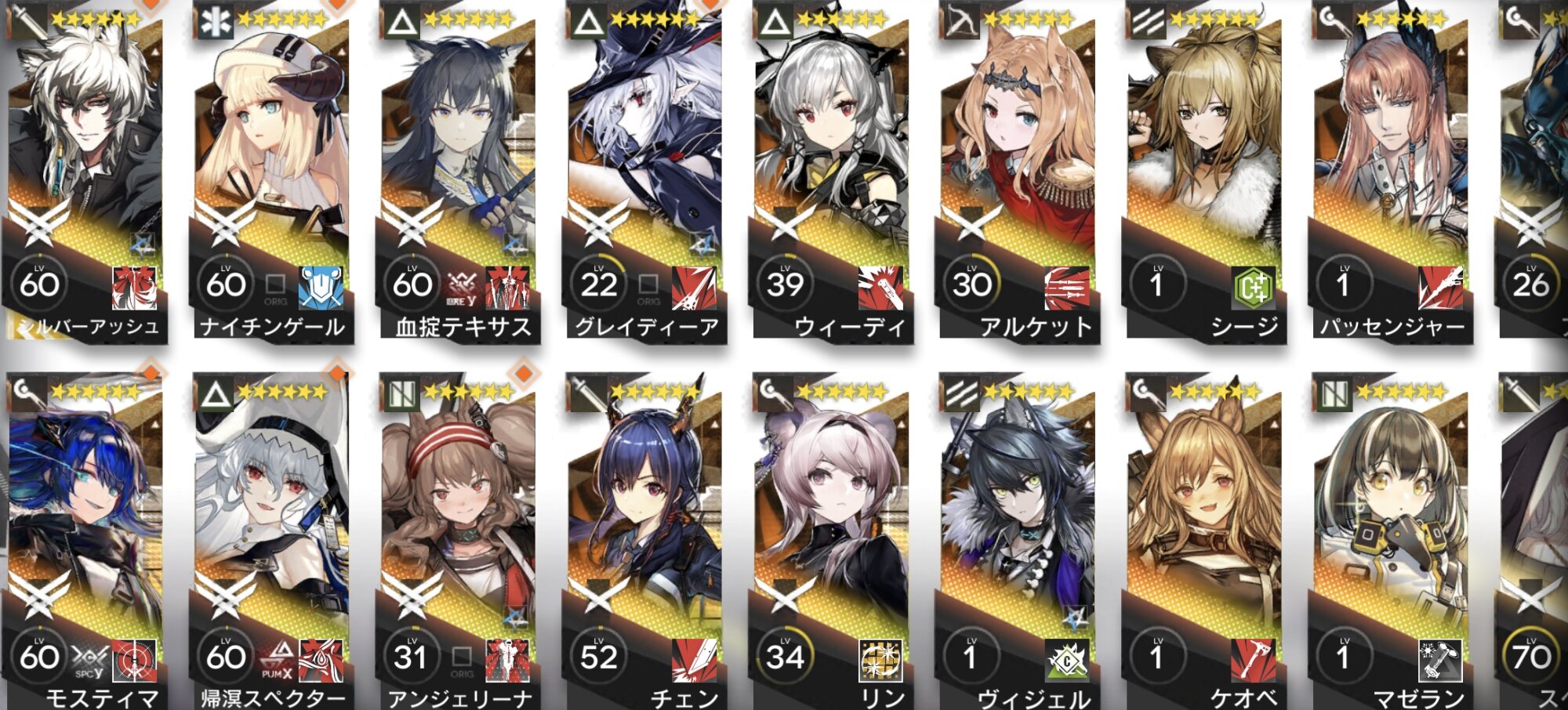Select the ケオベ operator portrait
The height and width of the screenshot is (710, 1568).
click(1204, 502)
